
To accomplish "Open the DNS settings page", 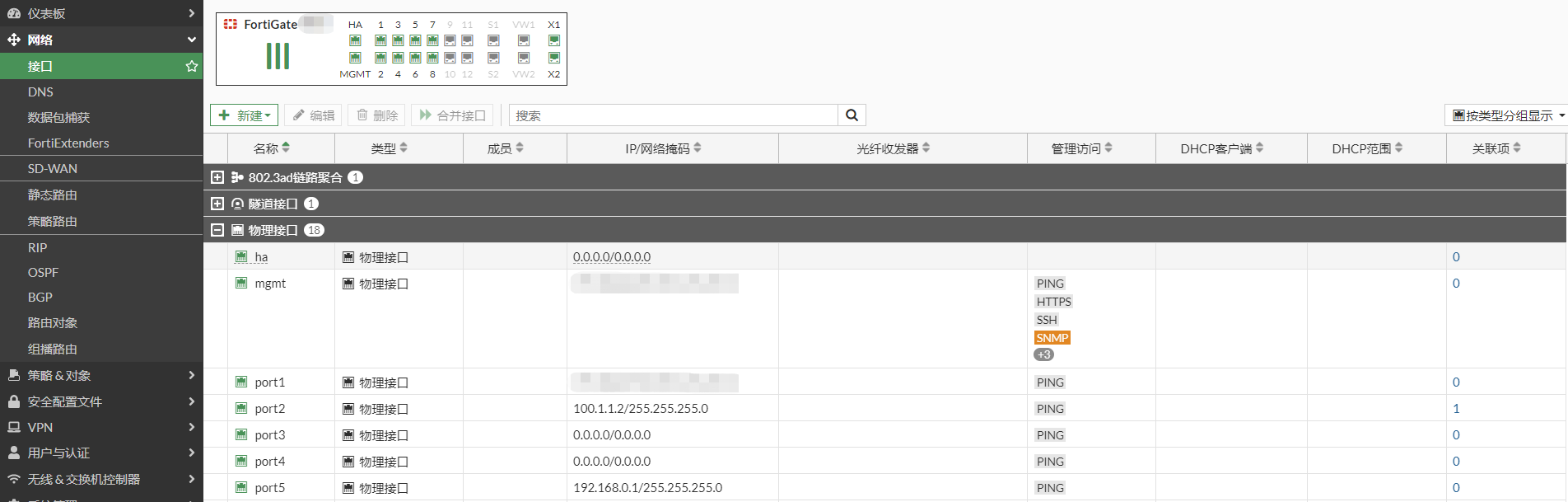I will point(40,91).
